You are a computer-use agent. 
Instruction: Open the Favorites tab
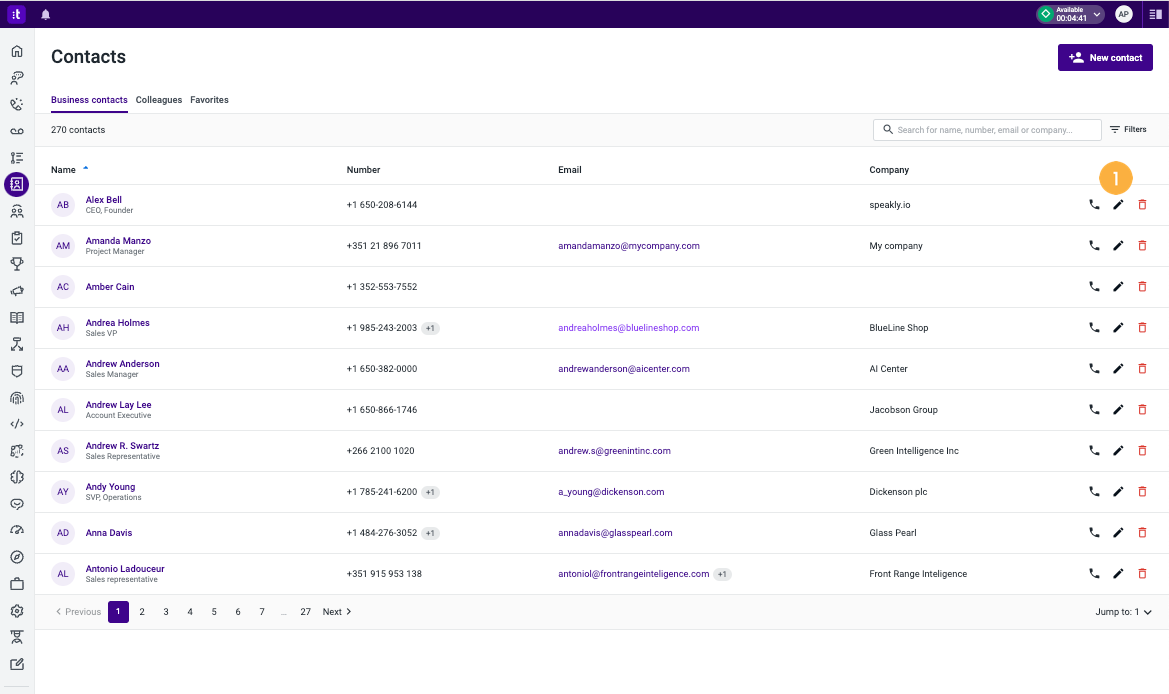(x=209, y=100)
